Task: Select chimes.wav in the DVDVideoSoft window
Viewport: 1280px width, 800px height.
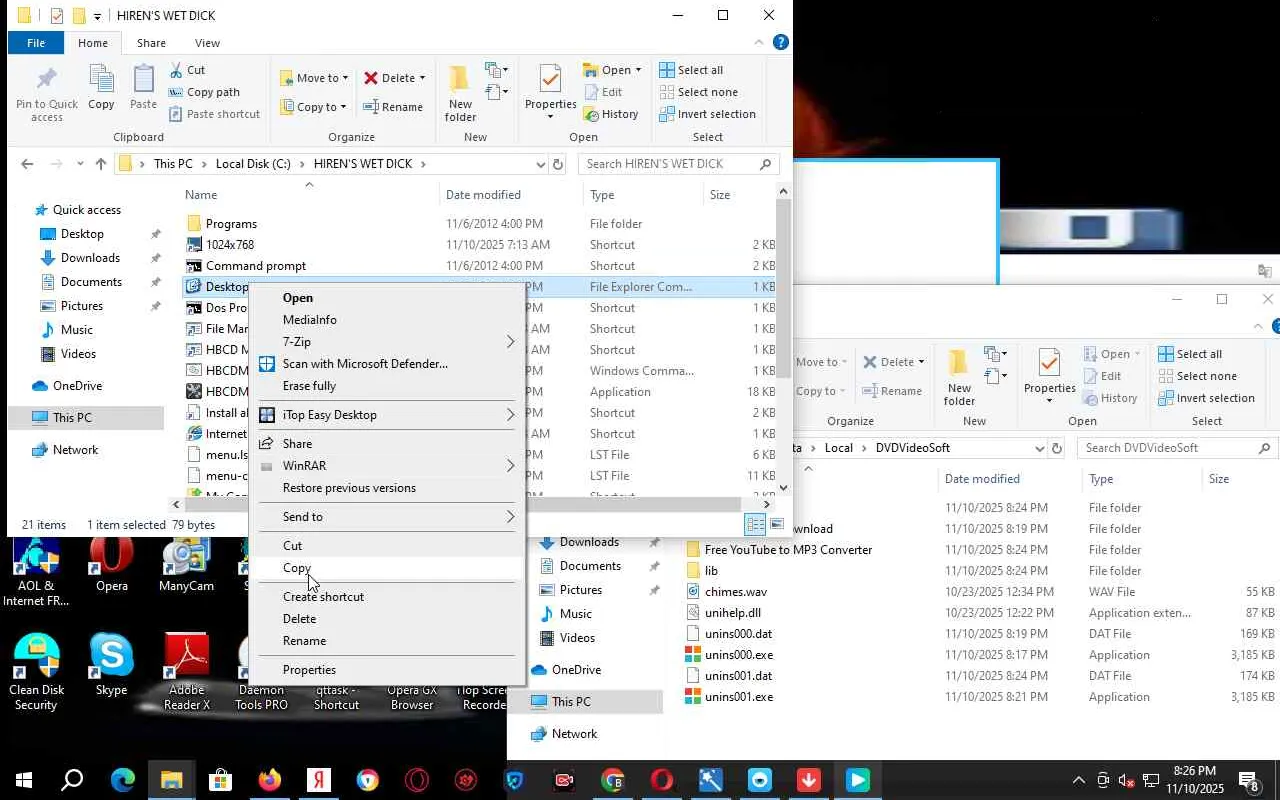Action: (735, 592)
